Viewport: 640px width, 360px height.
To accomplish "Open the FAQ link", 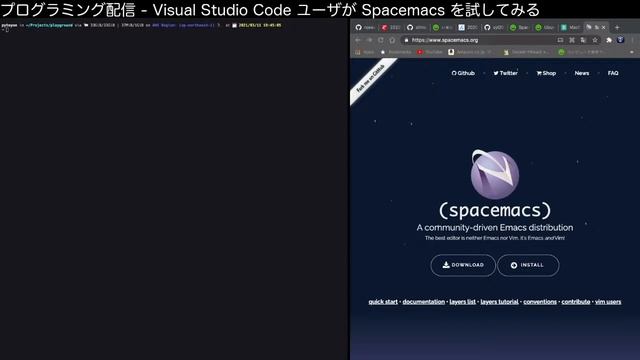I will pos(613,73).
